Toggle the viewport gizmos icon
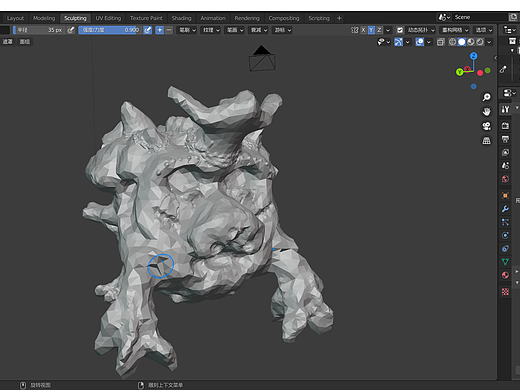The image size is (520, 390). coord(398,42)
